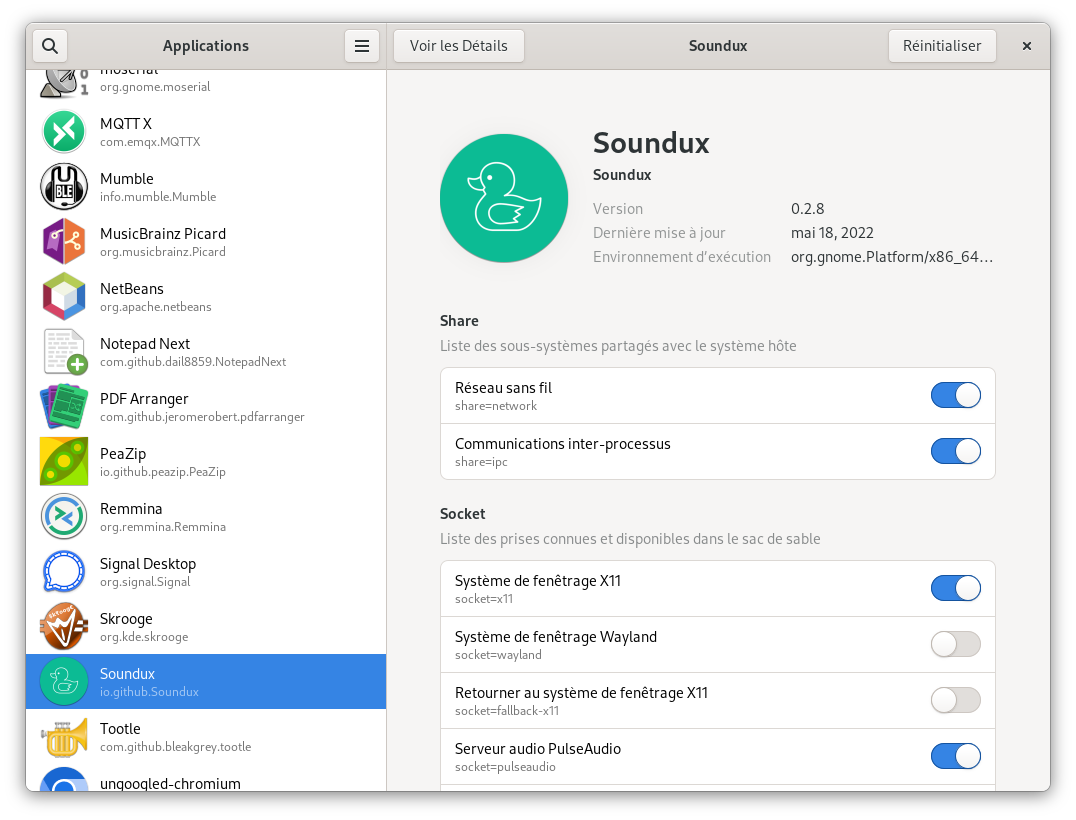Click the Share section heading
The image size is (1076, 820).
[459, 320]
